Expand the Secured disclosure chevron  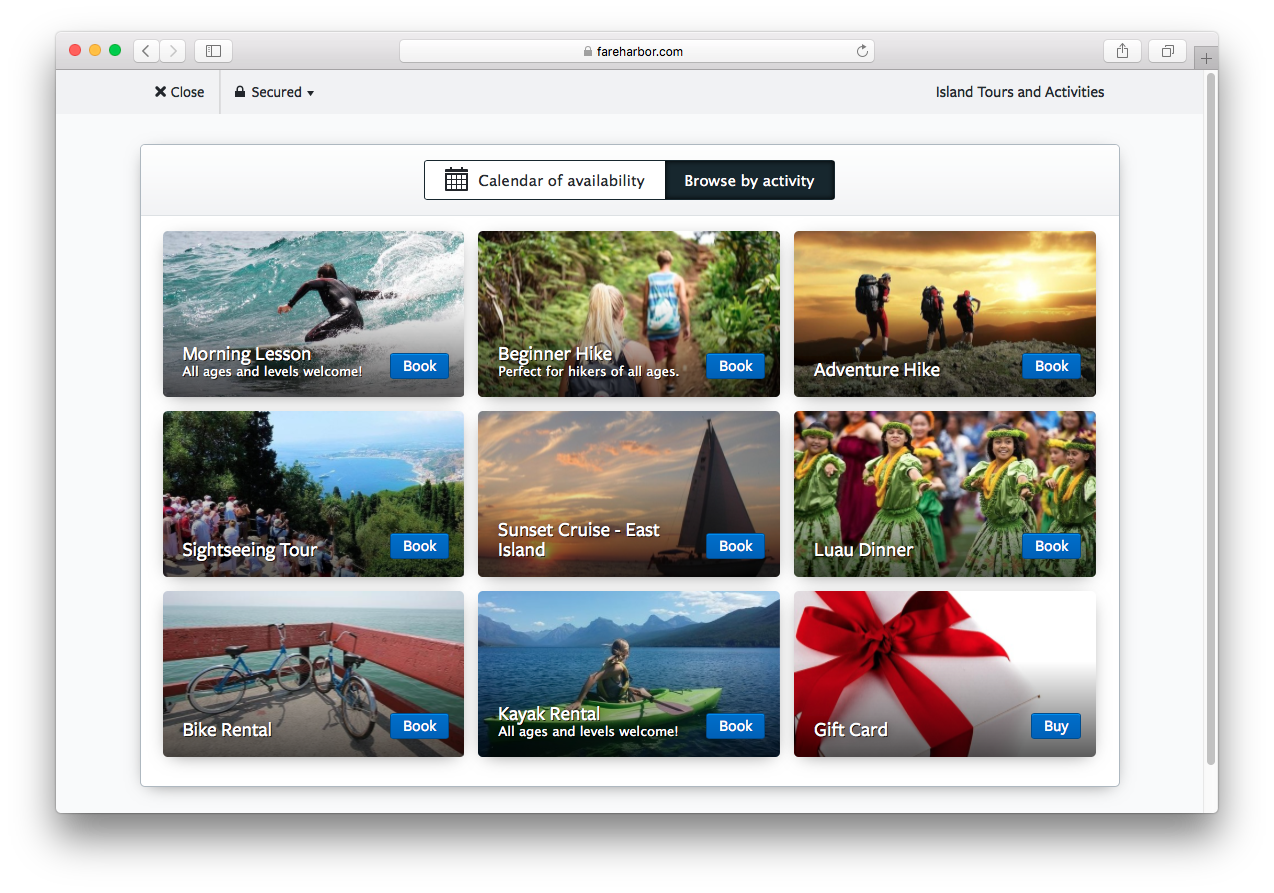(x=311, y=92)
